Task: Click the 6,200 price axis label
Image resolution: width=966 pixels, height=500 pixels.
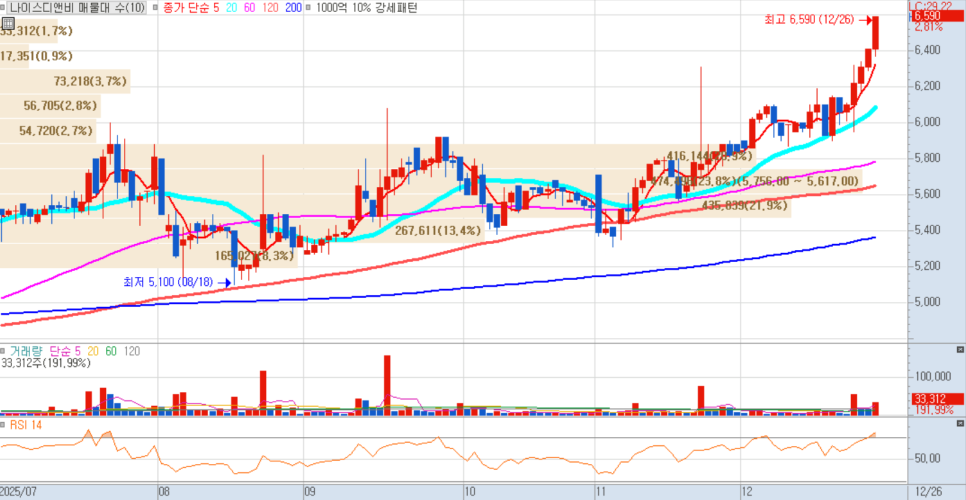Action: [927, 86]
